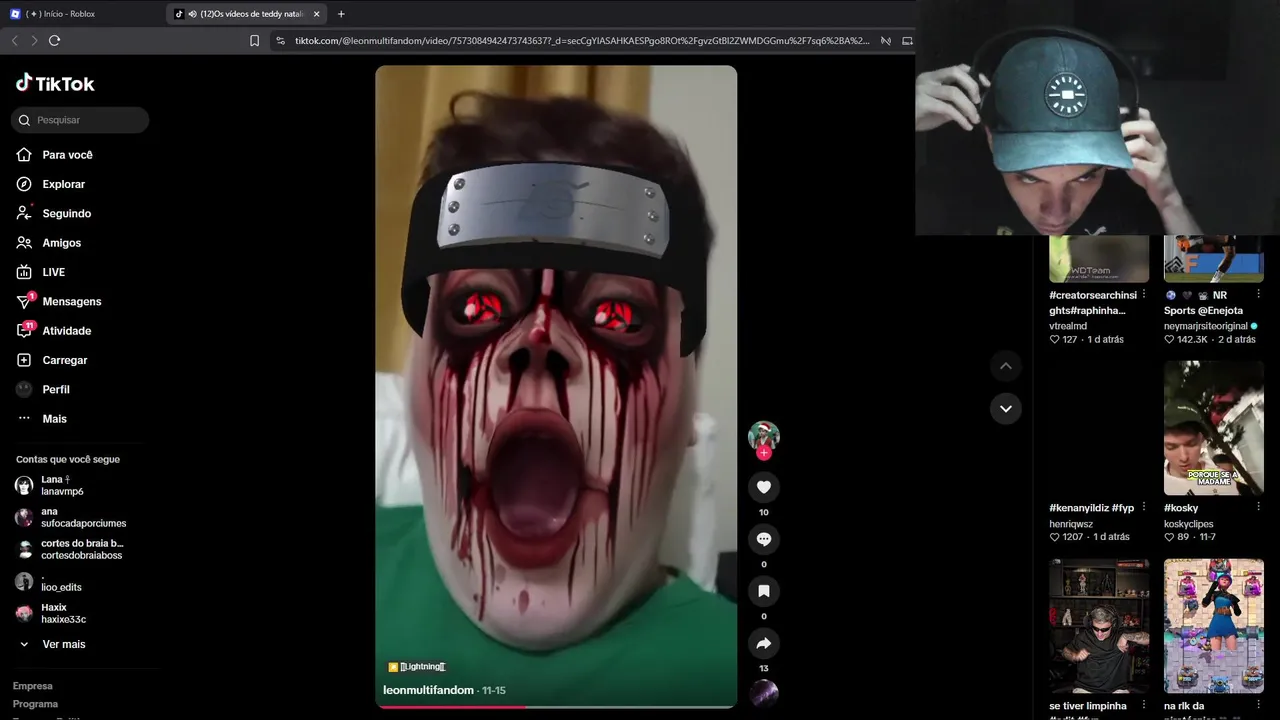Open the Perfil avatar icon
The height and width of the screenshot is (720, 1280).
(x=24, y=389)
